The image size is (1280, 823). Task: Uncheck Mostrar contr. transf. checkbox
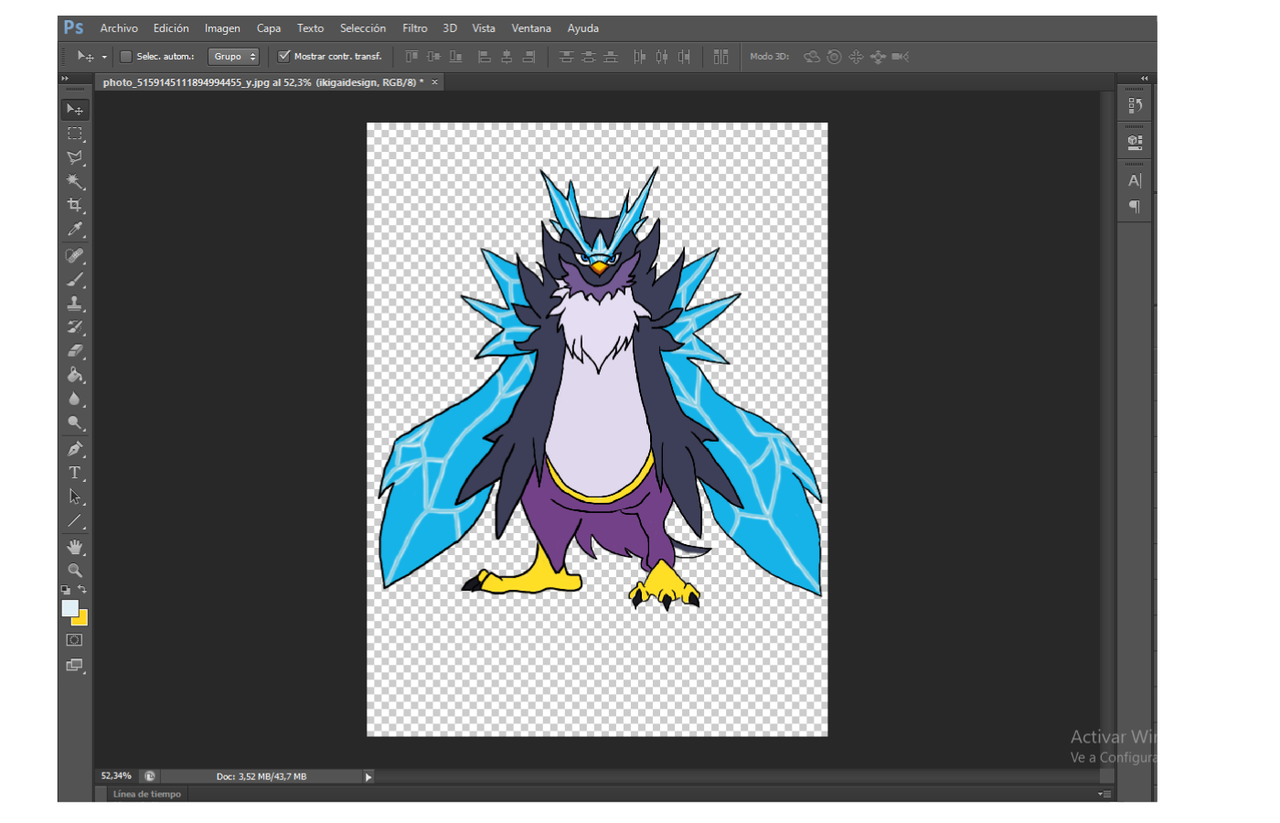[284, 57]
